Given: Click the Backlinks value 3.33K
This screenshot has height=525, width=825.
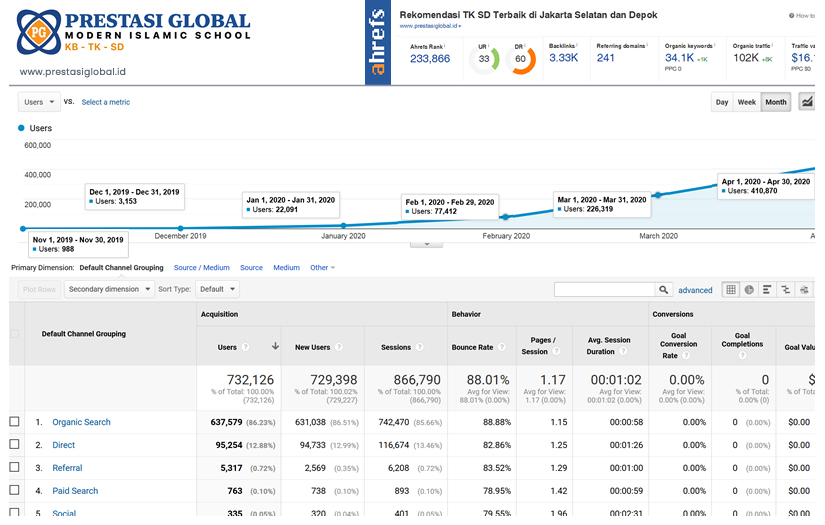Looking at the screenshot, I should click(564, 58).
